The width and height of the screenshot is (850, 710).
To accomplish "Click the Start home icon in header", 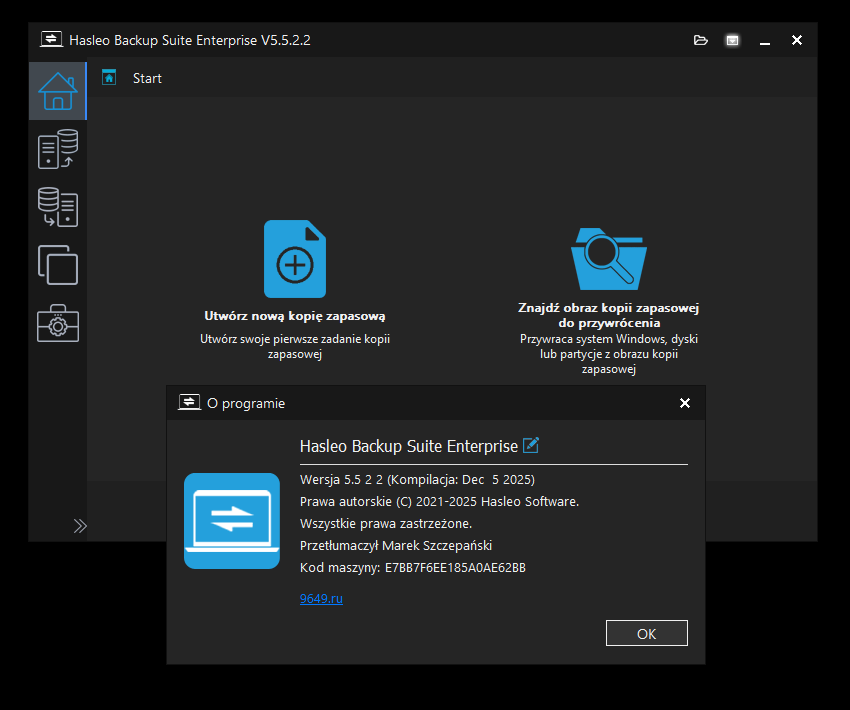I will pos(109,78).
